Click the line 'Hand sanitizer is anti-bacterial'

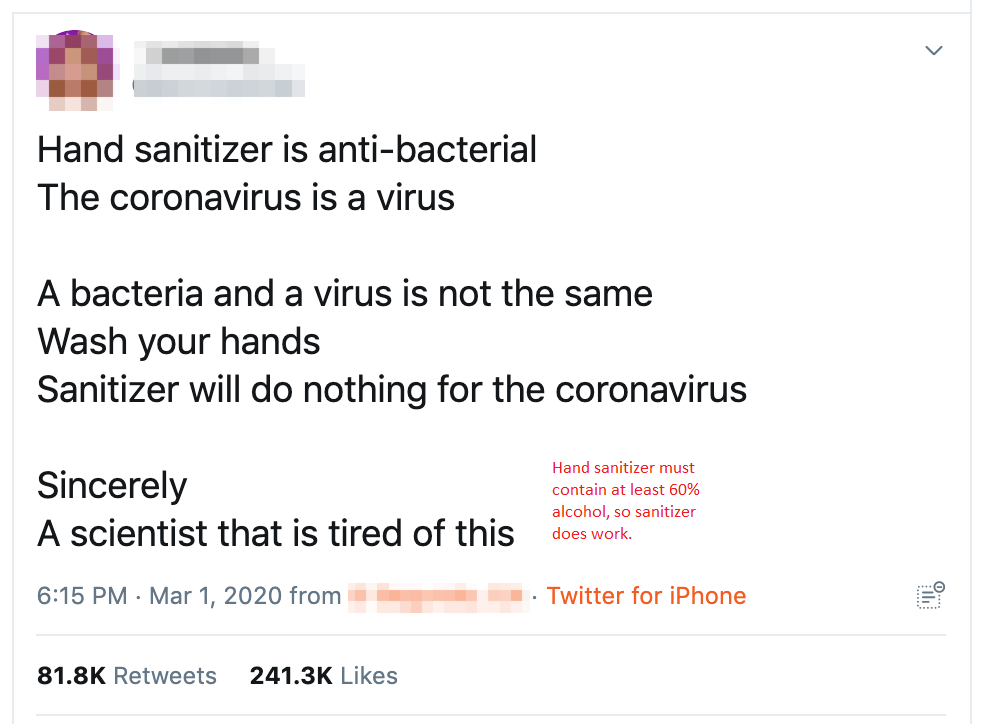(287, 150)
